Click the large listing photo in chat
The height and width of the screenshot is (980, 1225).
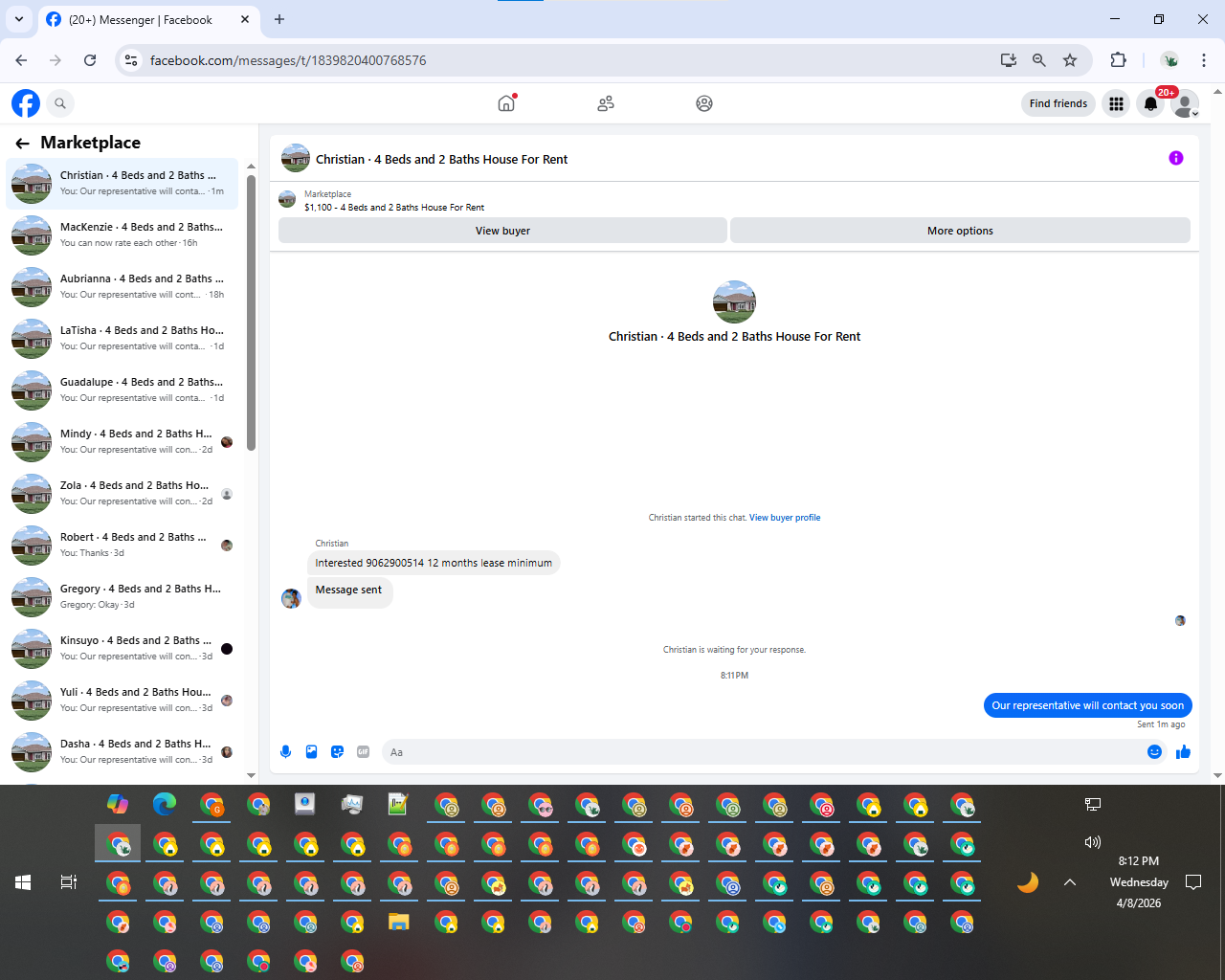point(734,301)
